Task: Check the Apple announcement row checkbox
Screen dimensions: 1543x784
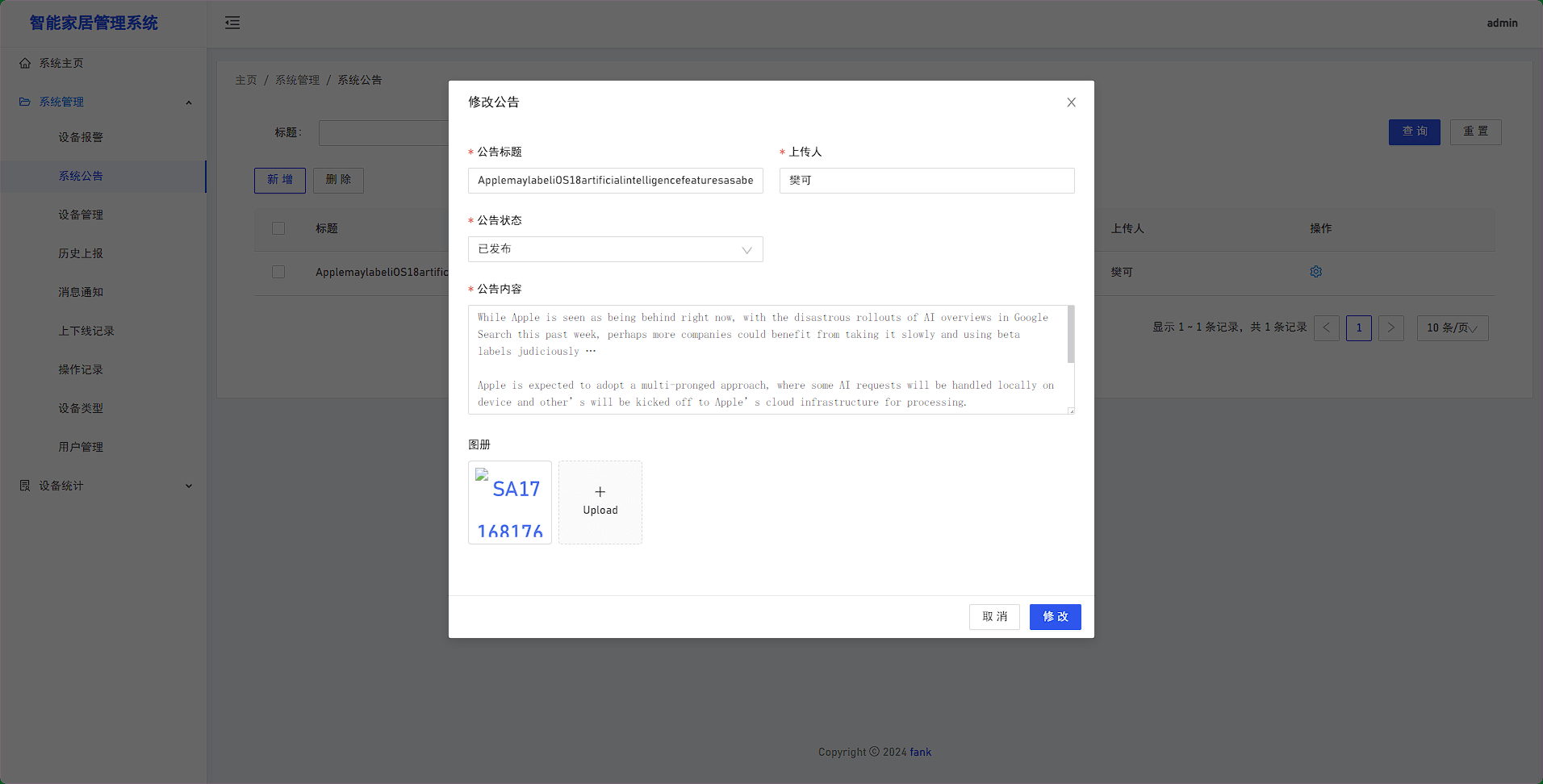Action: [278, 272]
